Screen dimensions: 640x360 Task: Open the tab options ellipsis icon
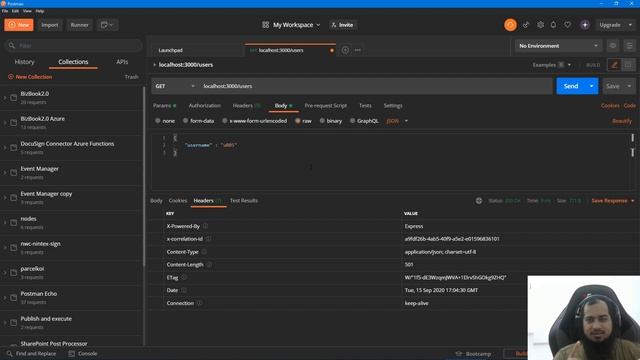pyautogui.click(x=358, y=50)
